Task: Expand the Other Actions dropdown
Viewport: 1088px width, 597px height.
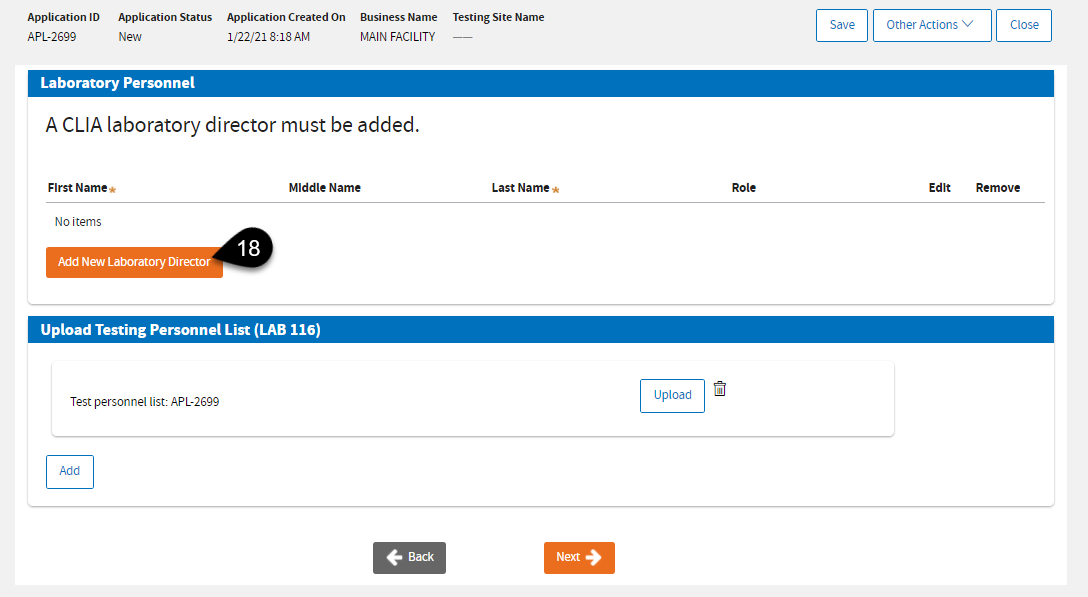Action: click(x=931, y=25)
